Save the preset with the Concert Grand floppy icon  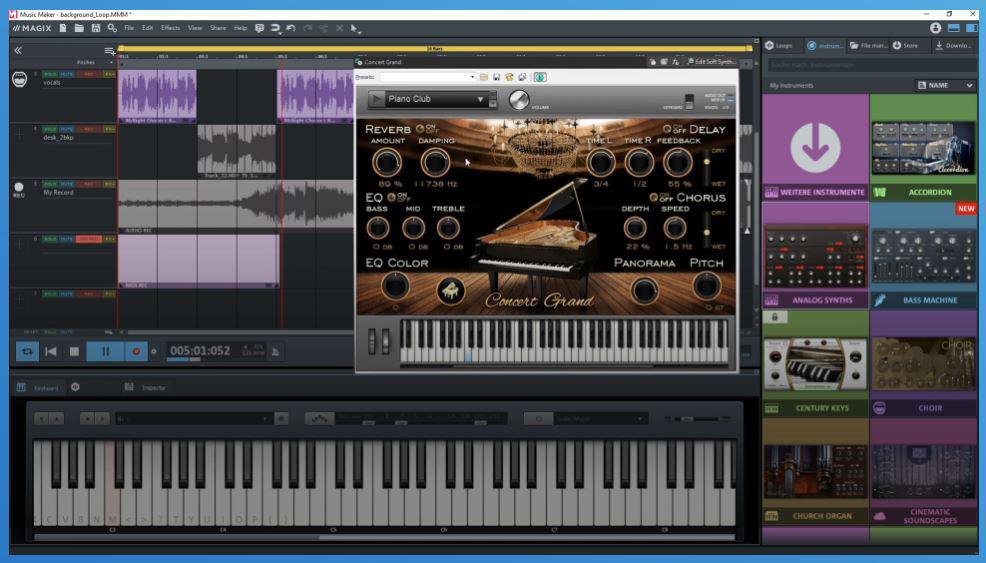click(496, 77)
